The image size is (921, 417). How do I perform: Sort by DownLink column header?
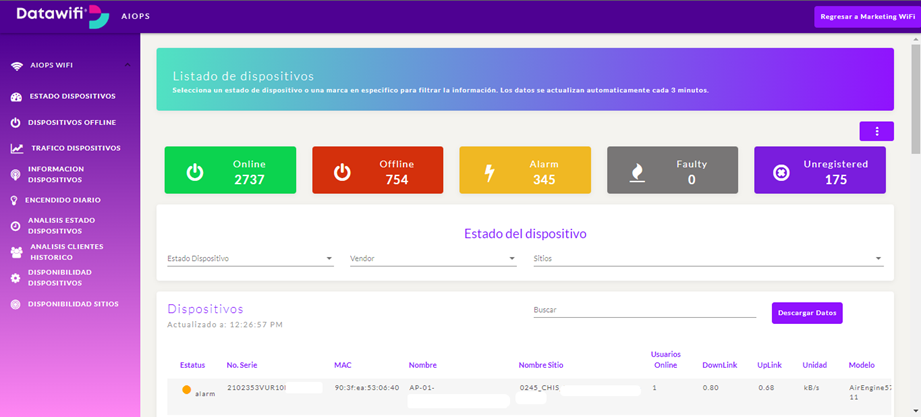click(x=720, y=365)
